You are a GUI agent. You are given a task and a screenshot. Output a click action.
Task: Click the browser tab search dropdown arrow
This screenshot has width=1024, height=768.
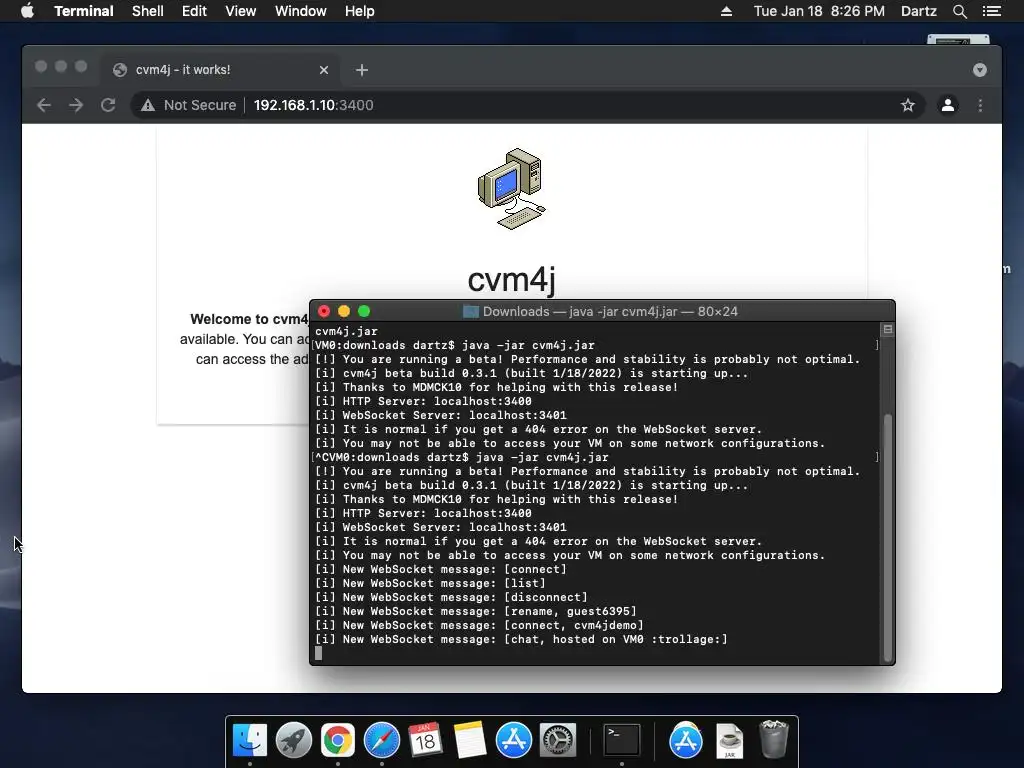click(979, 70)
